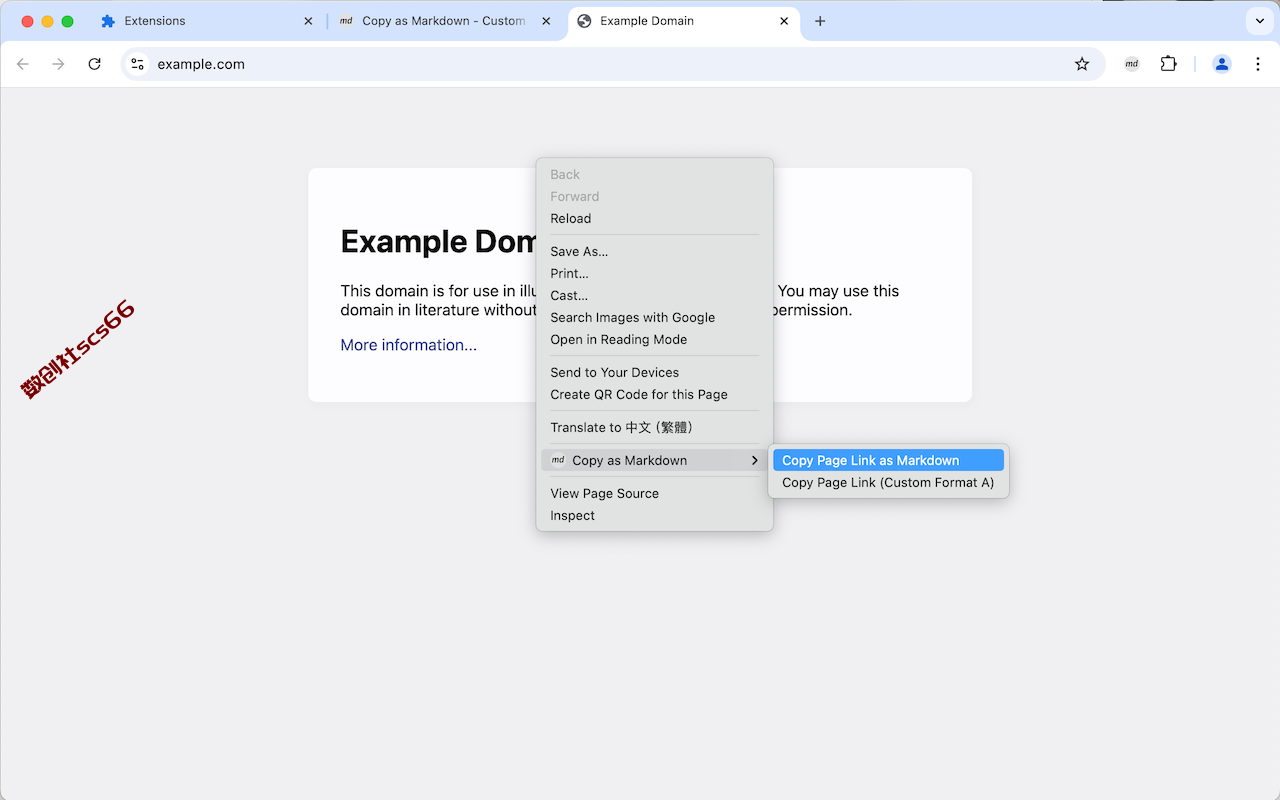Image resolution: width=1280 pixels, height=800 pixels.
Task: Select Send to Your Devices
Action: (x=655, y=373)
